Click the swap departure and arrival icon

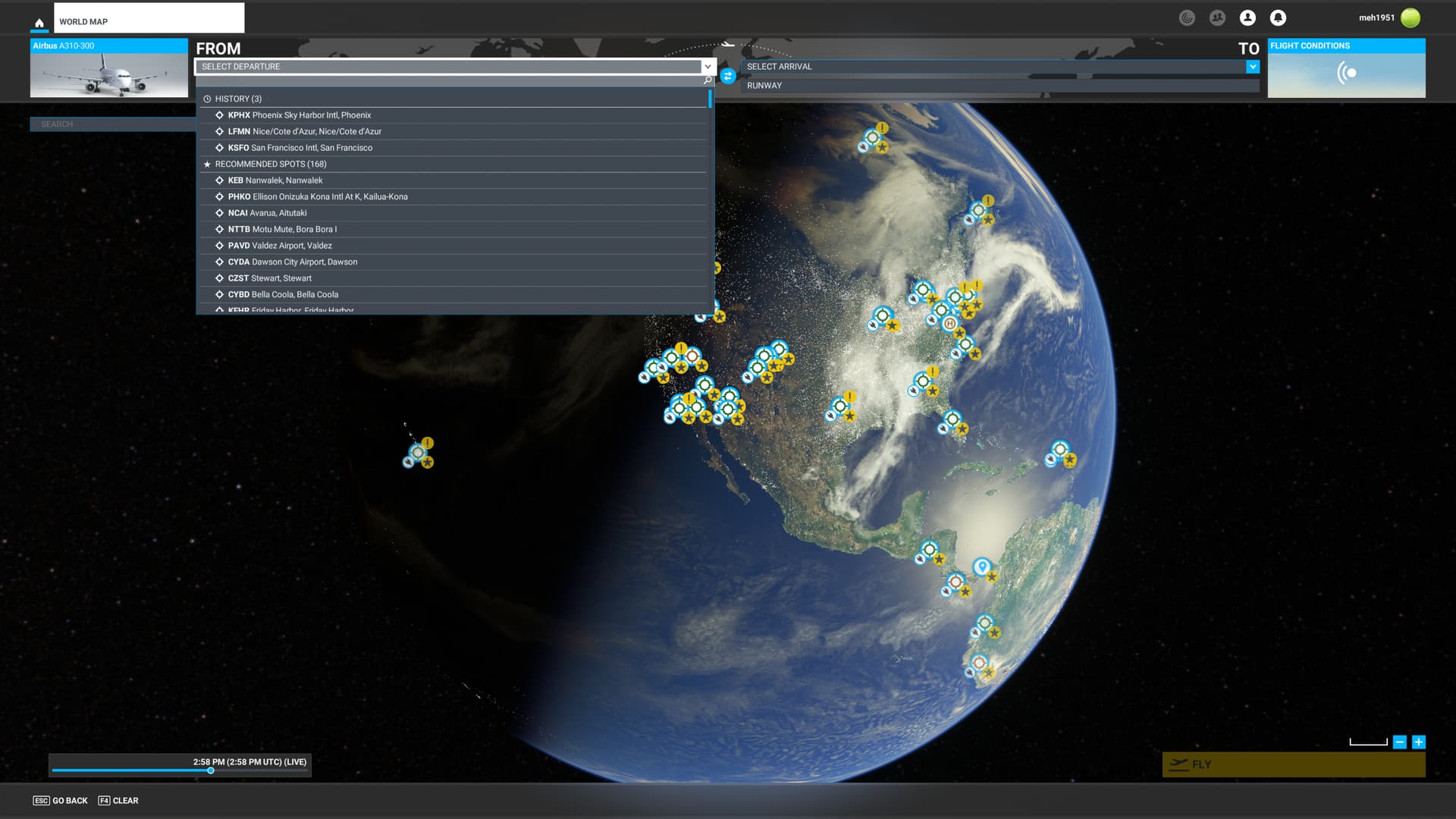tap(727, 76)
